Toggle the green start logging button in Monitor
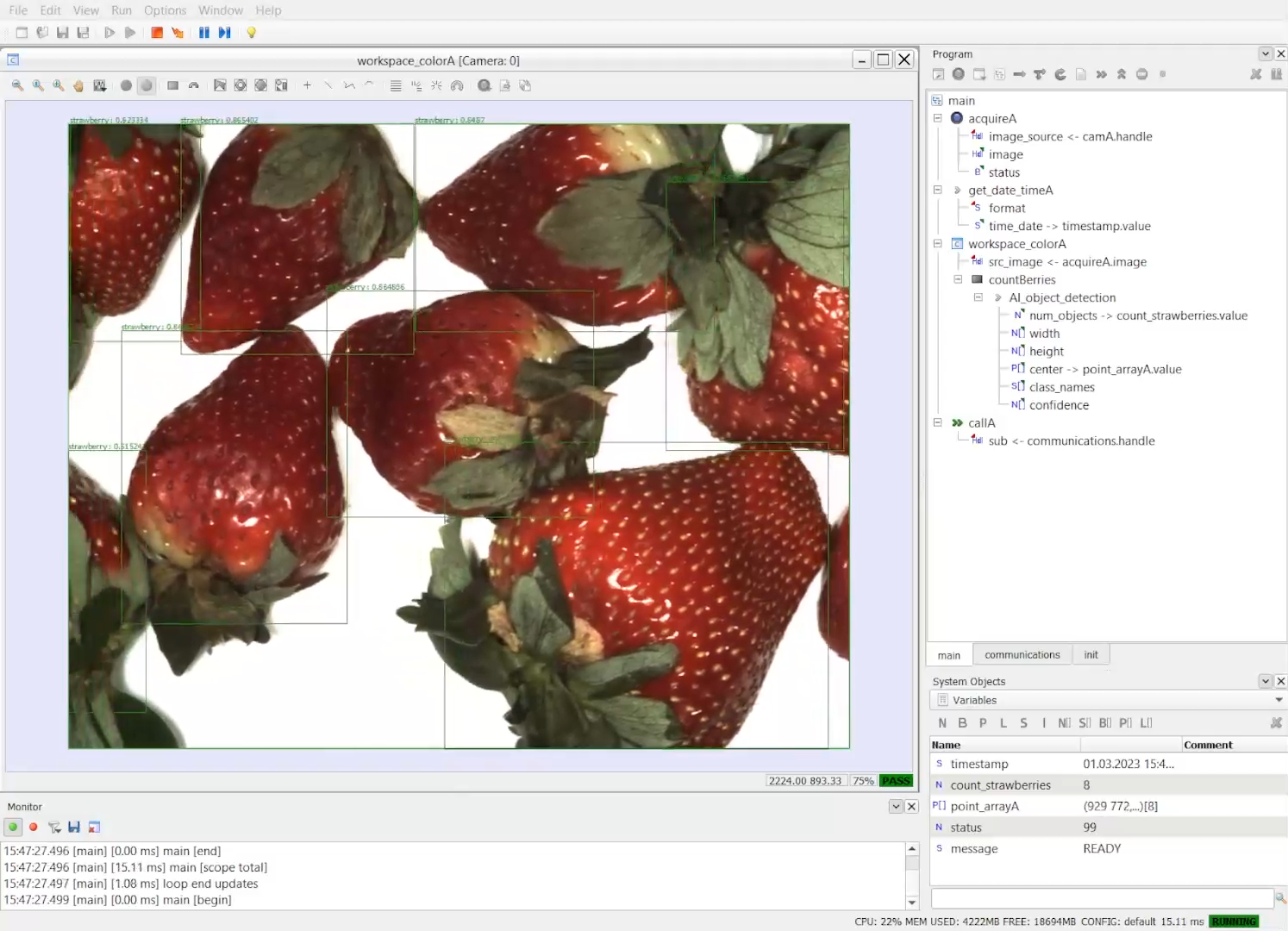Image resolution: width=1288 pixels, height=931 pixels. pos(13,828)
